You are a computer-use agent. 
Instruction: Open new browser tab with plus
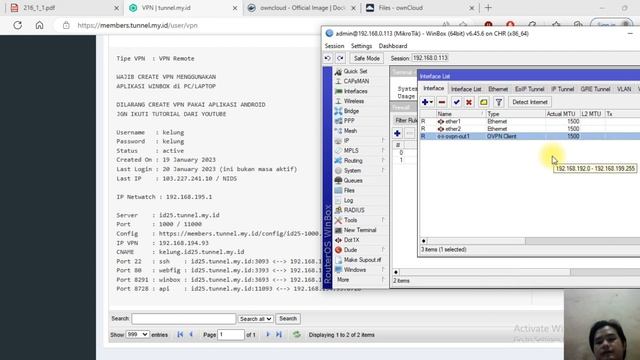(x=488, y=8)
